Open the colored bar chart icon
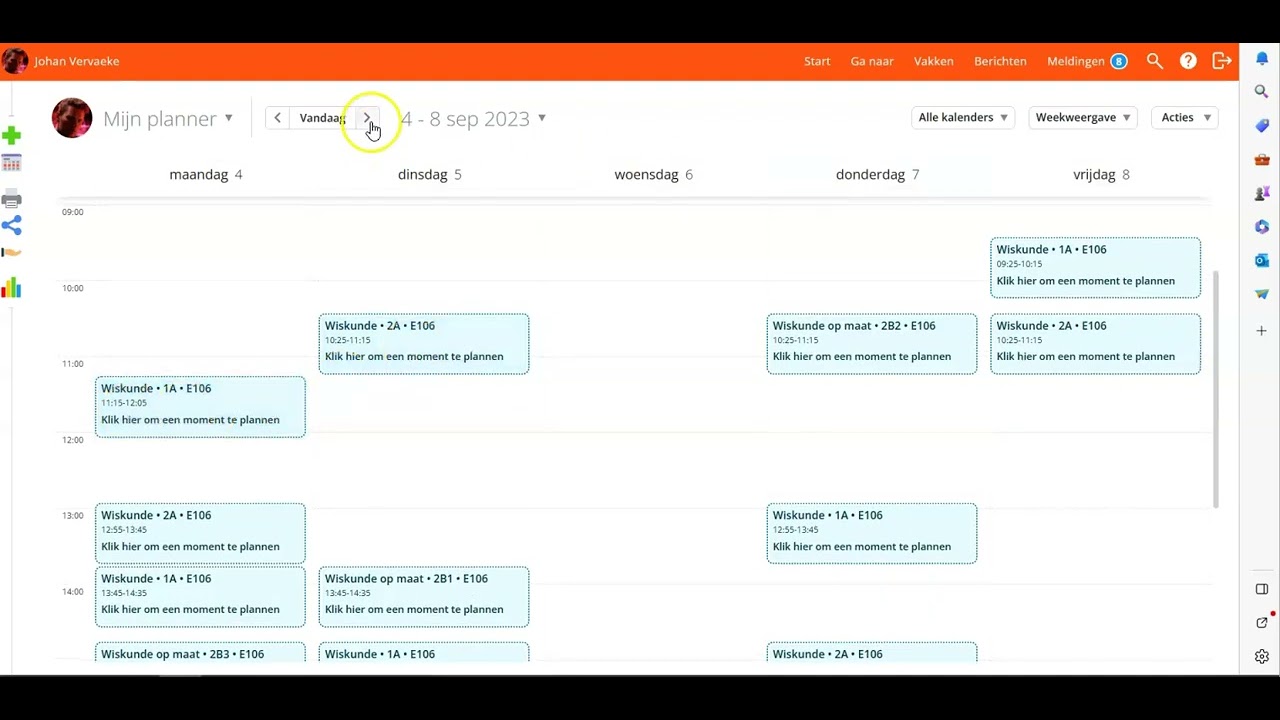Screen dimensions: 1280x720 (x=11, y=288)
